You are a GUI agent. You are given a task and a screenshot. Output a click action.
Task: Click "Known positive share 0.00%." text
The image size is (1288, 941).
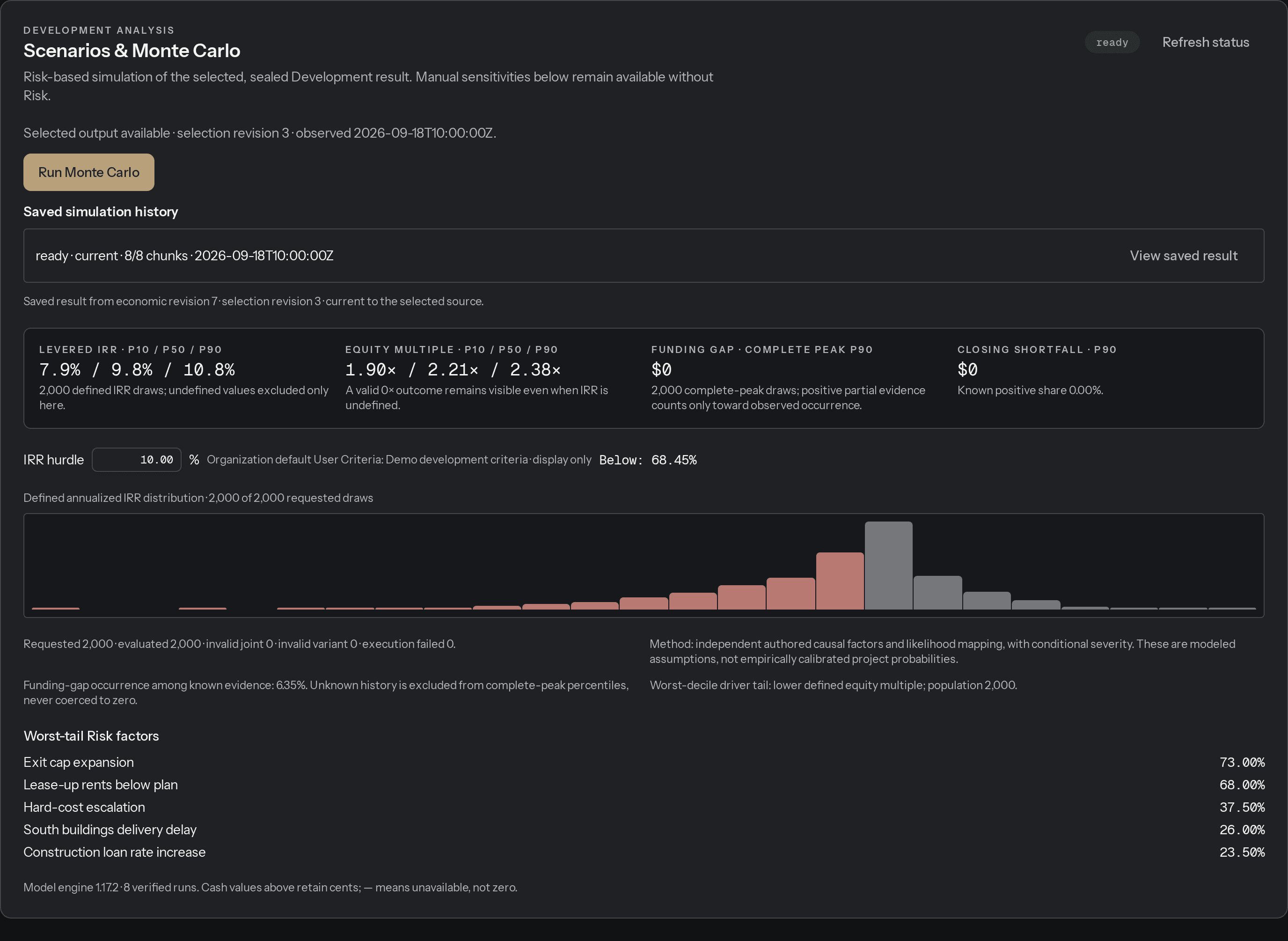click(1030, 390)
